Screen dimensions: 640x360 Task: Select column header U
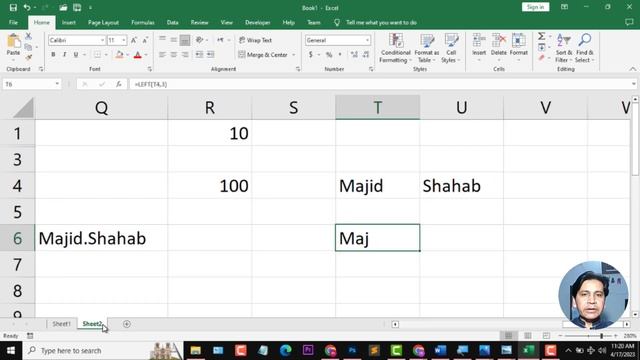click(462, 107)
